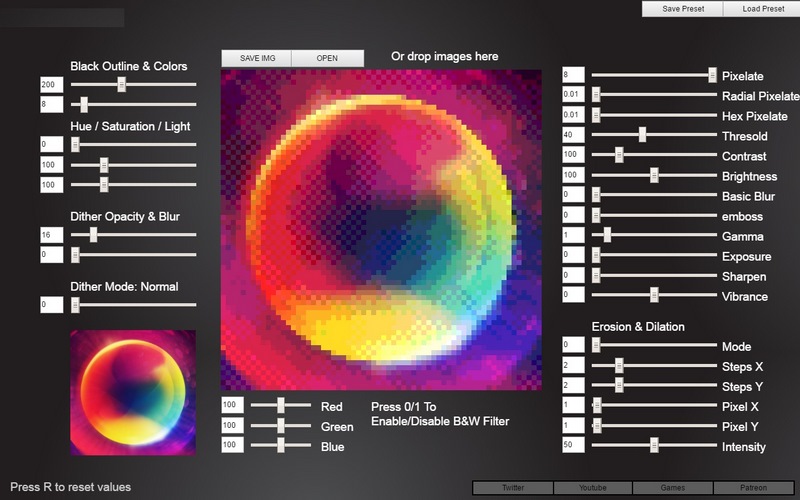
Task: Open the Youtube link
Action: tap(593, 488)
